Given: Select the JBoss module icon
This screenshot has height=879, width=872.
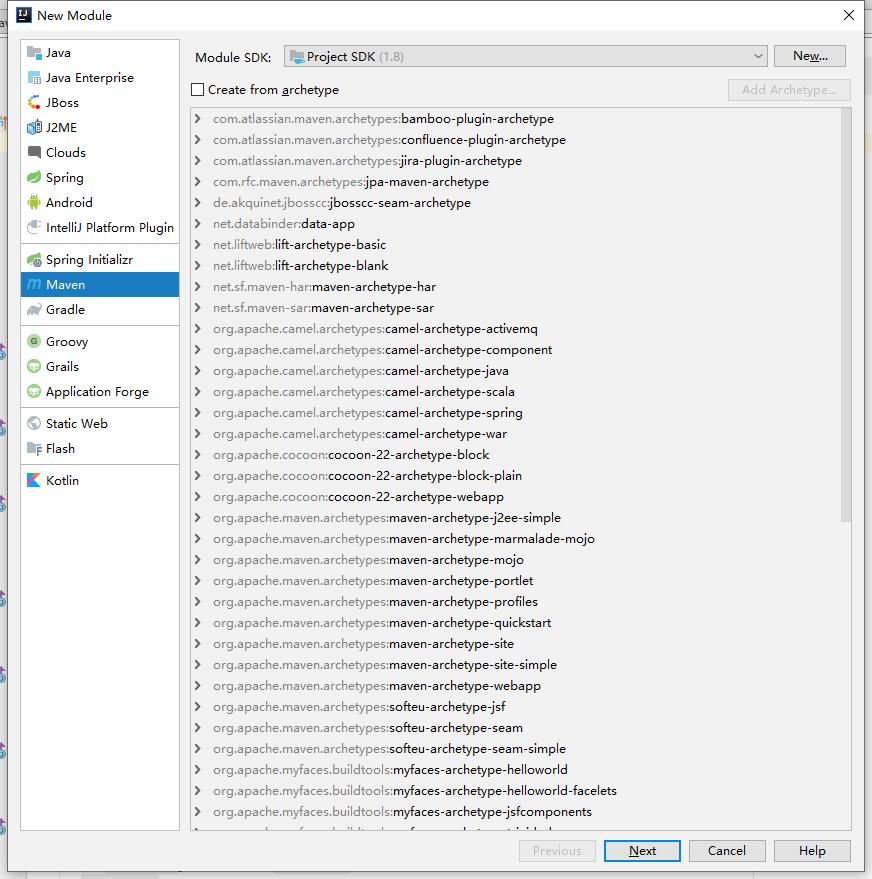Looking at the screenshot, I should pos(35,103).
